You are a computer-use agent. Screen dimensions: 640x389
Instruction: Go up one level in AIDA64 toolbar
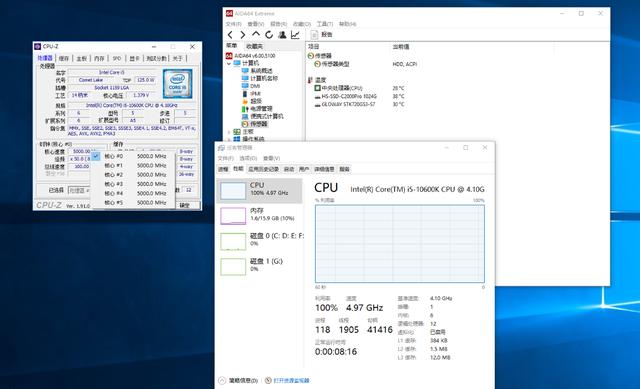click(256, 34)
